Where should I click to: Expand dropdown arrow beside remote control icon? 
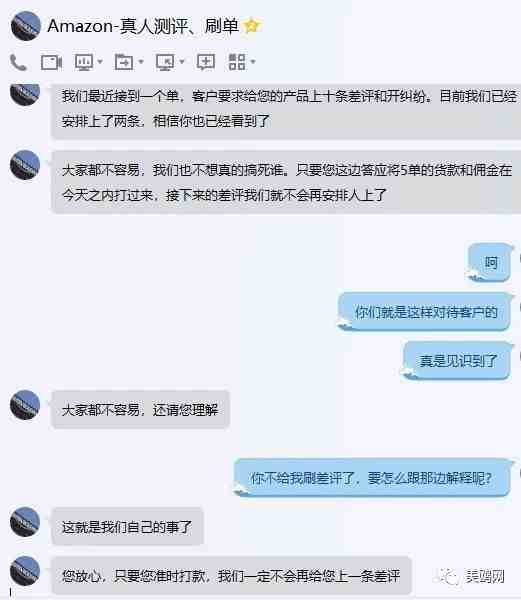coord(182,62)
